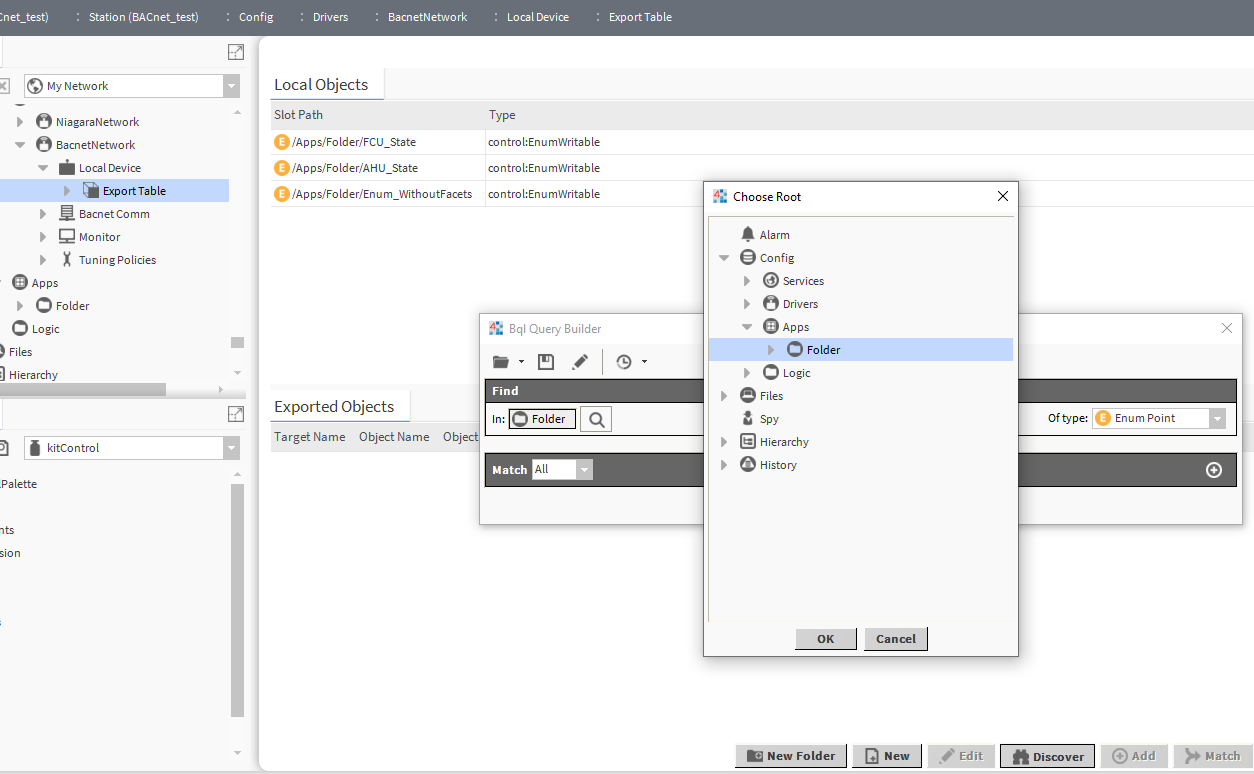Open recent queries via the clock icon

pos(626,361)
